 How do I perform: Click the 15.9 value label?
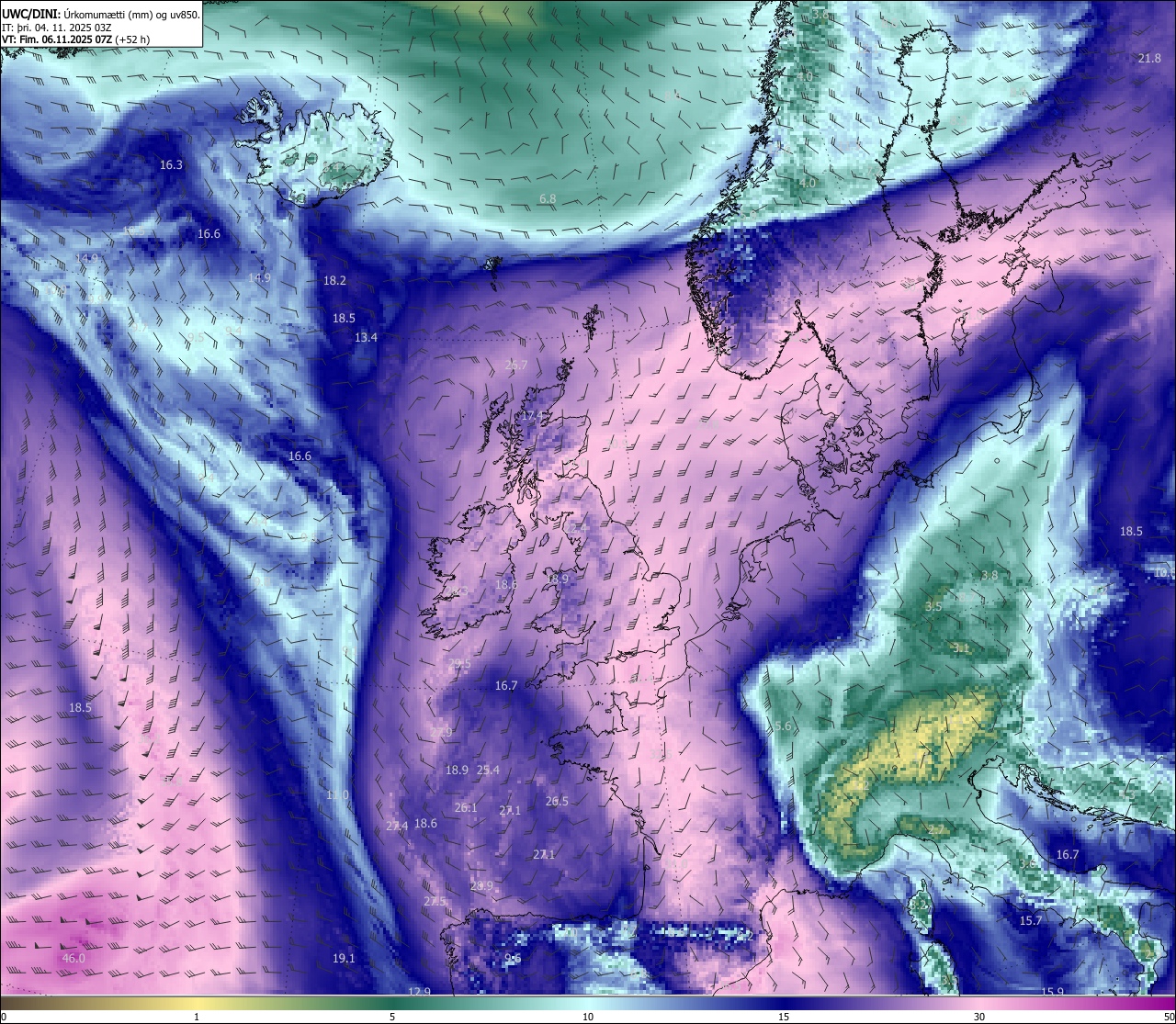[1053, 992]
